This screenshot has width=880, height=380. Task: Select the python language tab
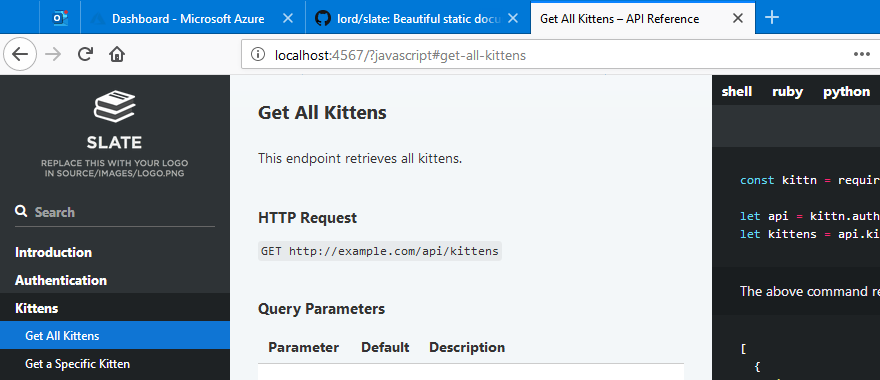pos(846,91)
